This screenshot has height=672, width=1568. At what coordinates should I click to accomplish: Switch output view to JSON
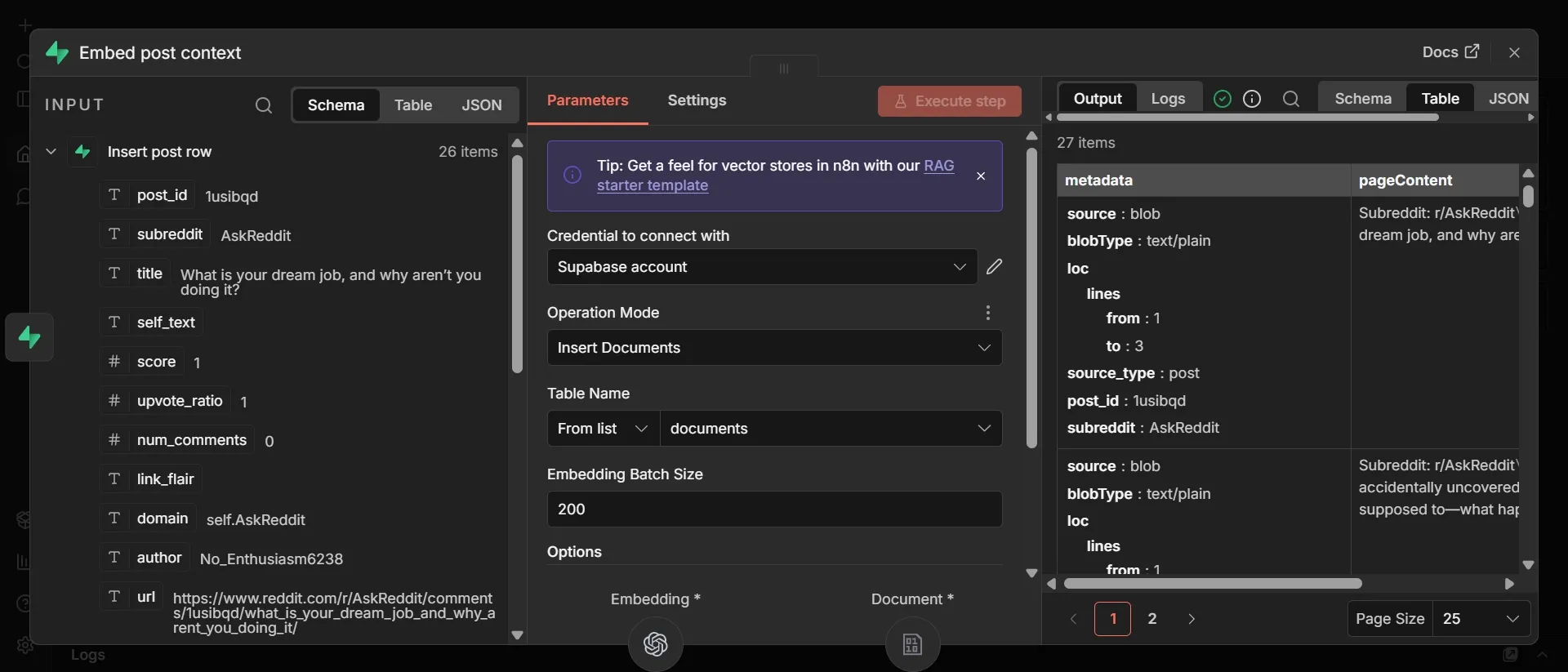pyautogui.click(x=1508, y=99)
